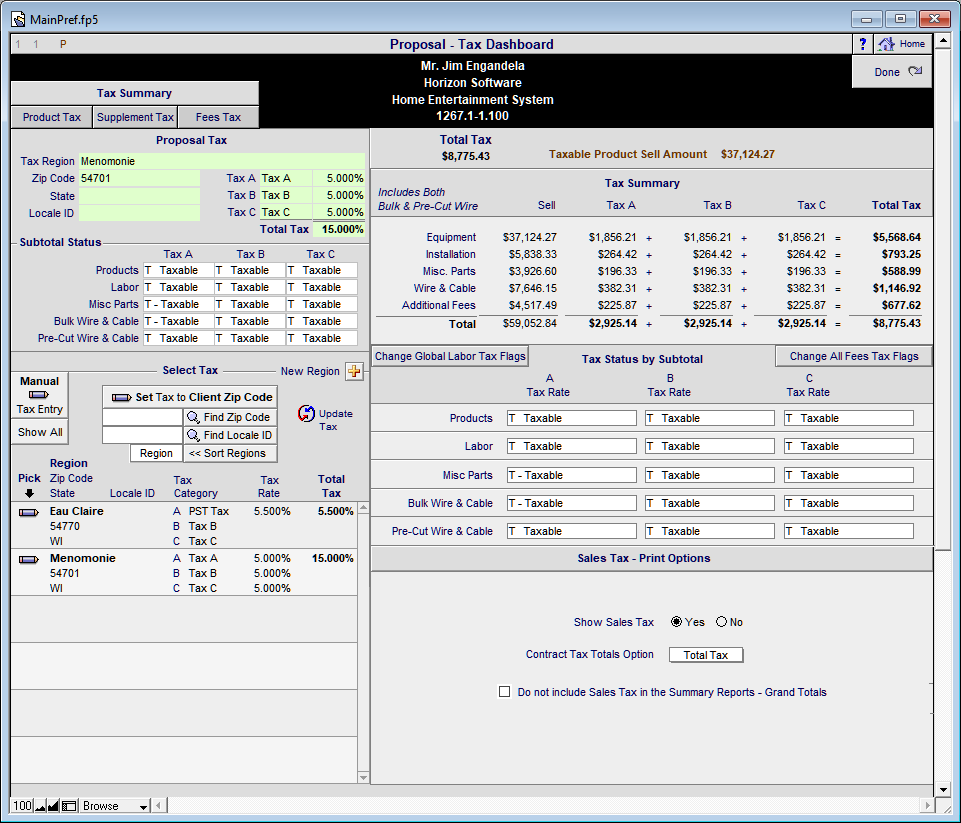Click the Done return arrow button
The image size is (961, 823).
892,72
